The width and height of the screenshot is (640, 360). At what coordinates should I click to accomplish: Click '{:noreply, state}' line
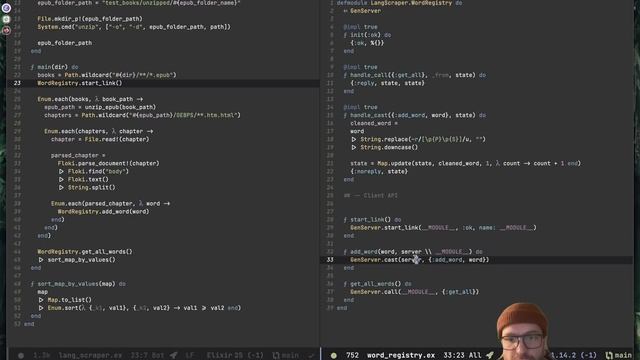coord(379,171)
